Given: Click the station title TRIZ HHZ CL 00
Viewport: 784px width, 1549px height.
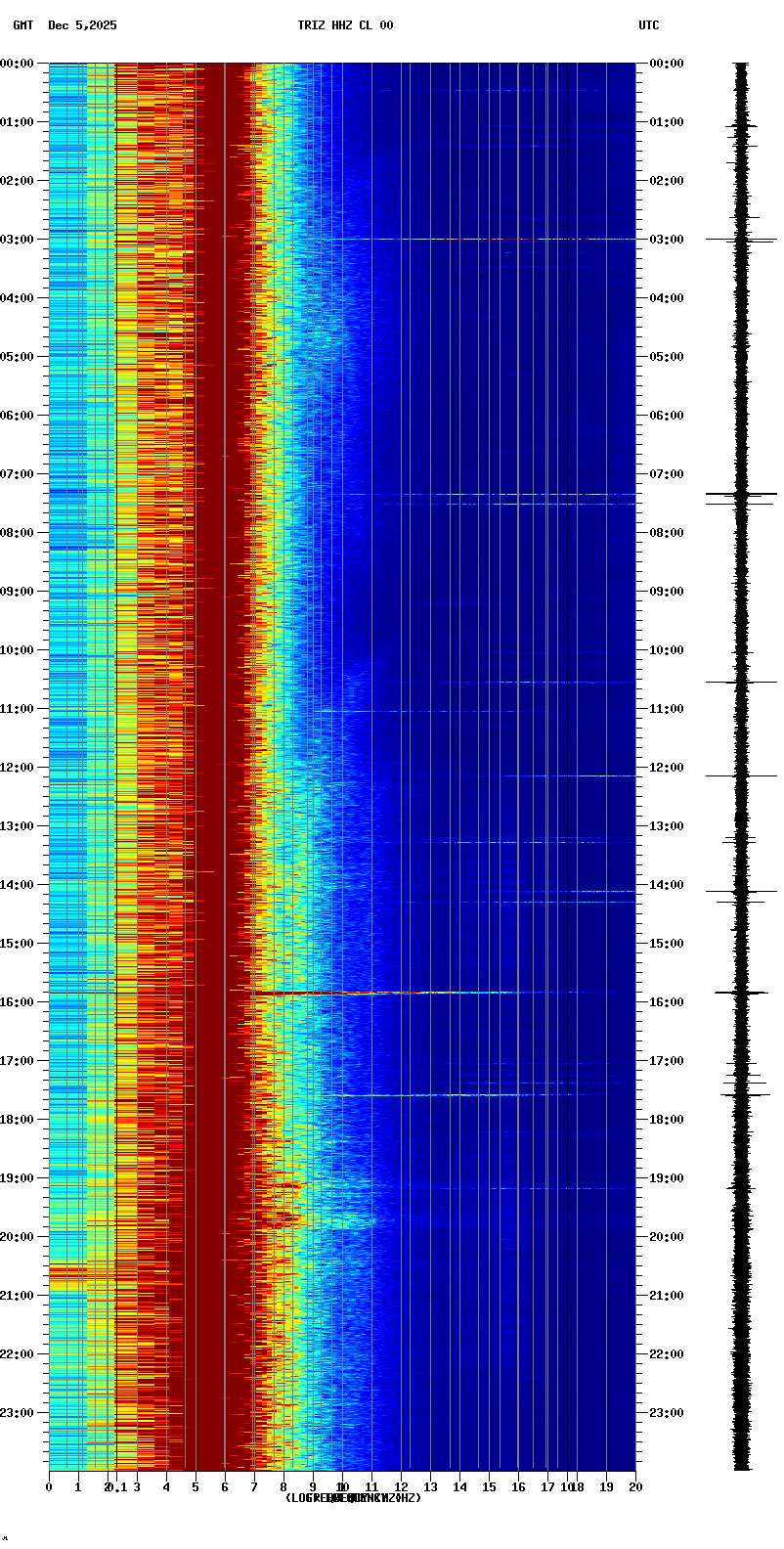Looking at the screenshot, I should (345, 25).
